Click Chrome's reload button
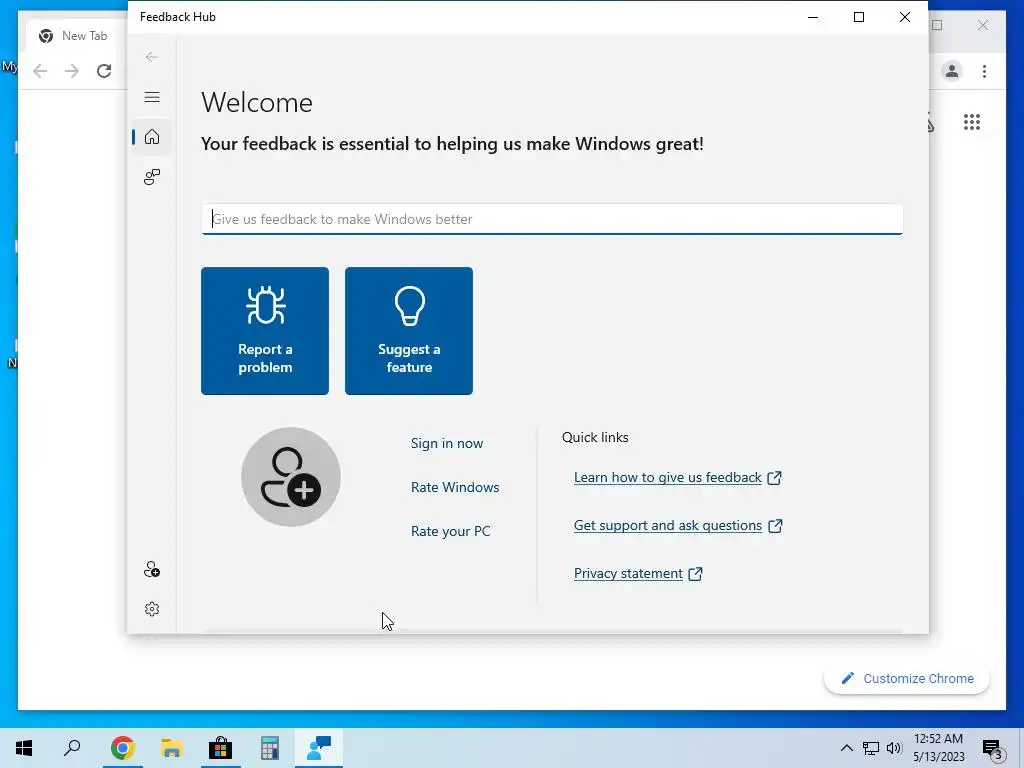Screen dimensions: 1024x768 (x=104, y=71)
